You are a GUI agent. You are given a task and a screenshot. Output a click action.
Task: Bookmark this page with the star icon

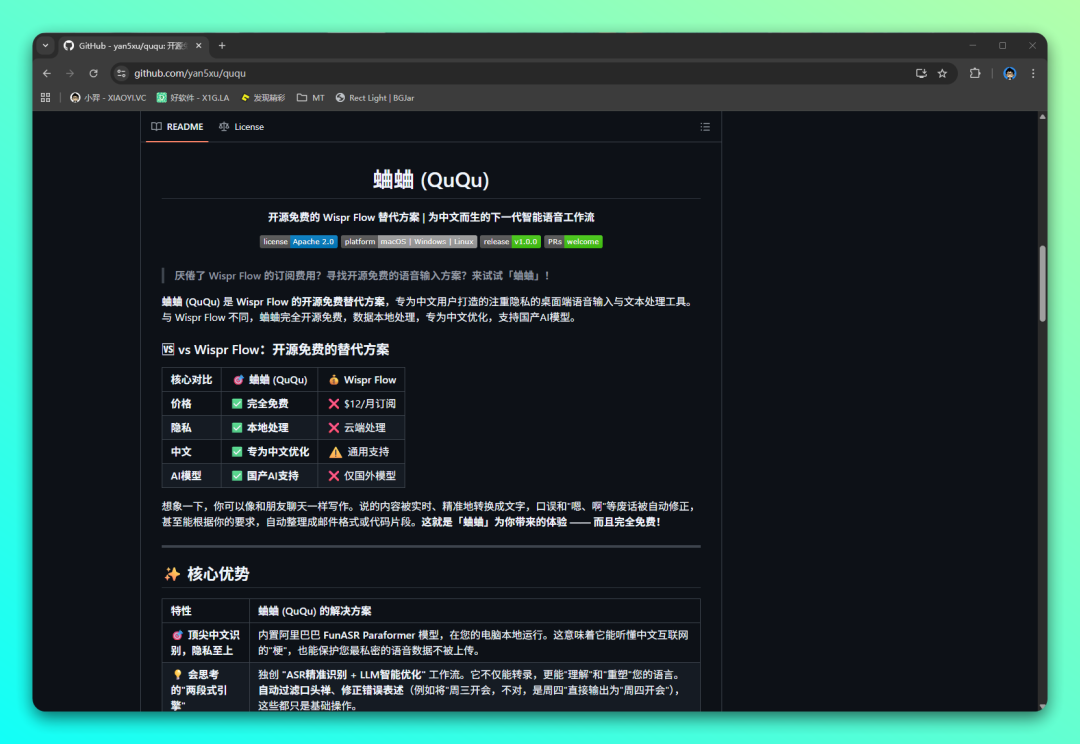942,73
